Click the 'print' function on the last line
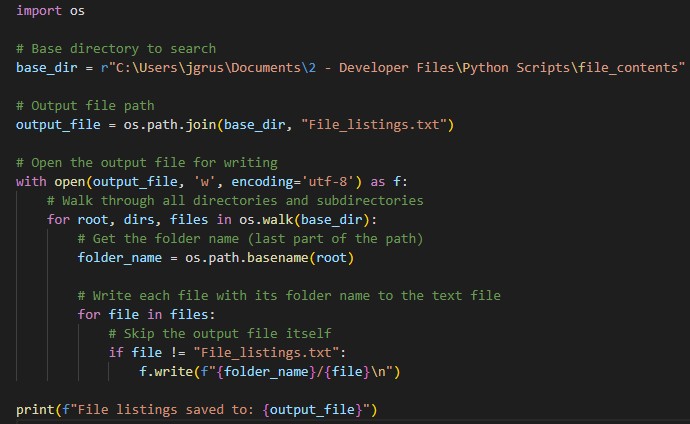The image size is (690, 424). [x=35, y=410]
